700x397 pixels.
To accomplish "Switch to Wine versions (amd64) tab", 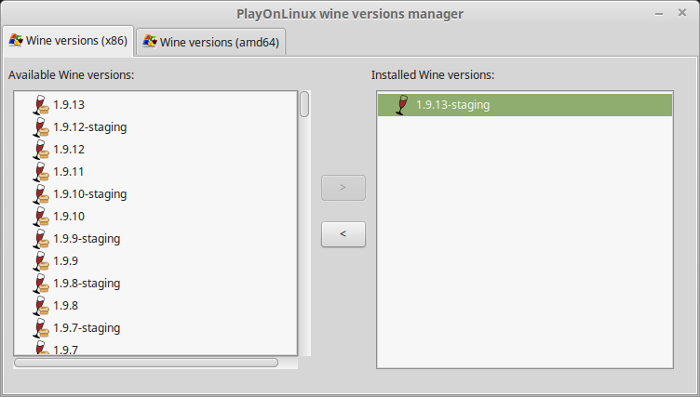I will 211,42.
